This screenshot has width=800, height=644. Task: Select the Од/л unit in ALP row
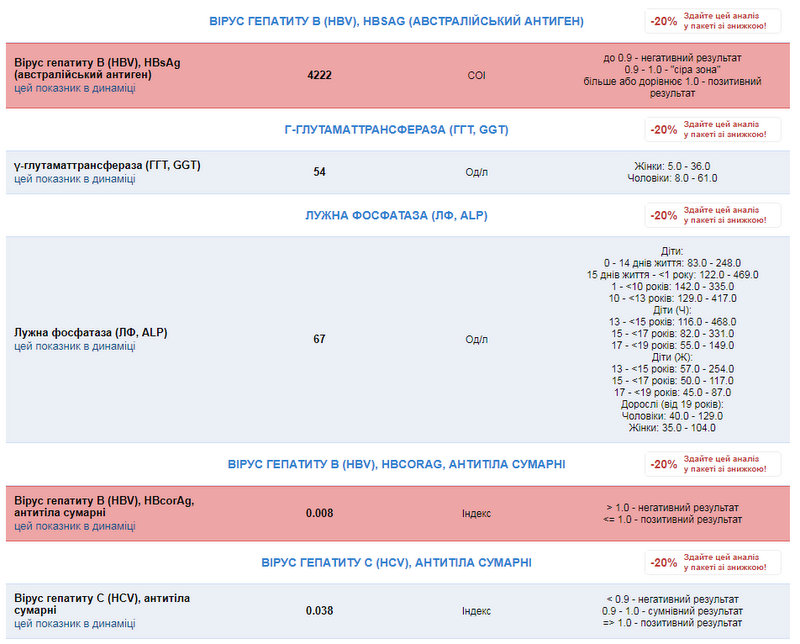pyautogui.click(x=477, y=339)
